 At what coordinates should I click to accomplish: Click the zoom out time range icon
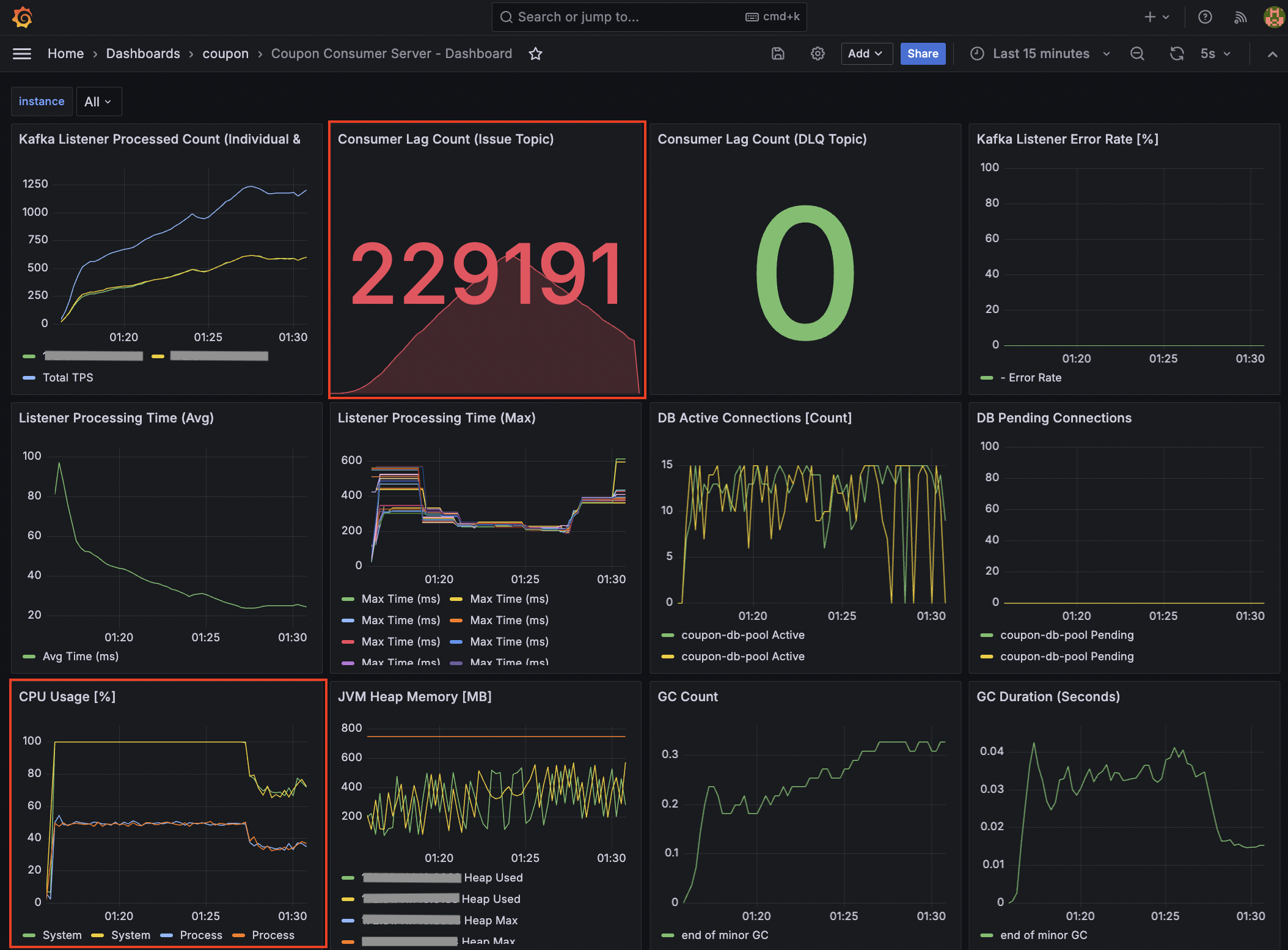click(x=1137, y=54)
